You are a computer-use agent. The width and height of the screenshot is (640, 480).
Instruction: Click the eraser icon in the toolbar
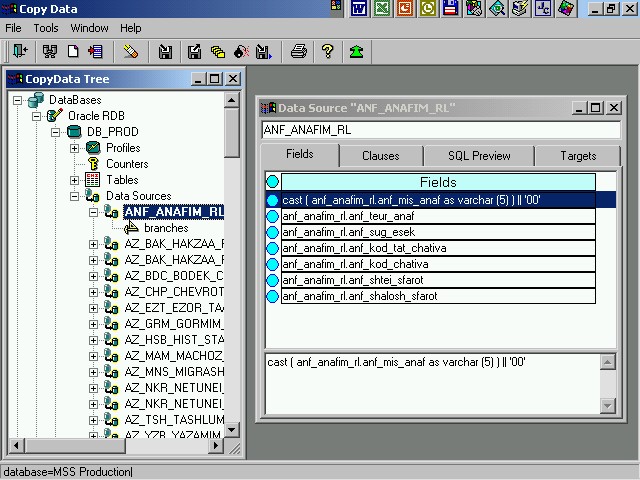(131, 51)
